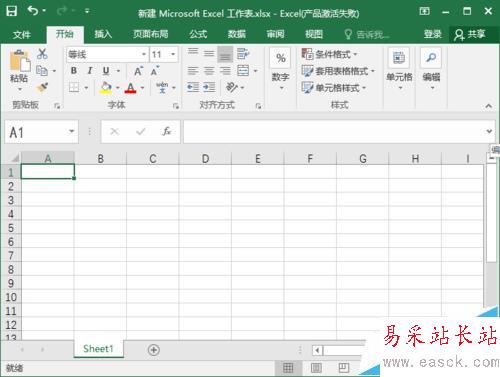Decrease font size with the smaller A
The image size is (500, 377).
point(155,71)
